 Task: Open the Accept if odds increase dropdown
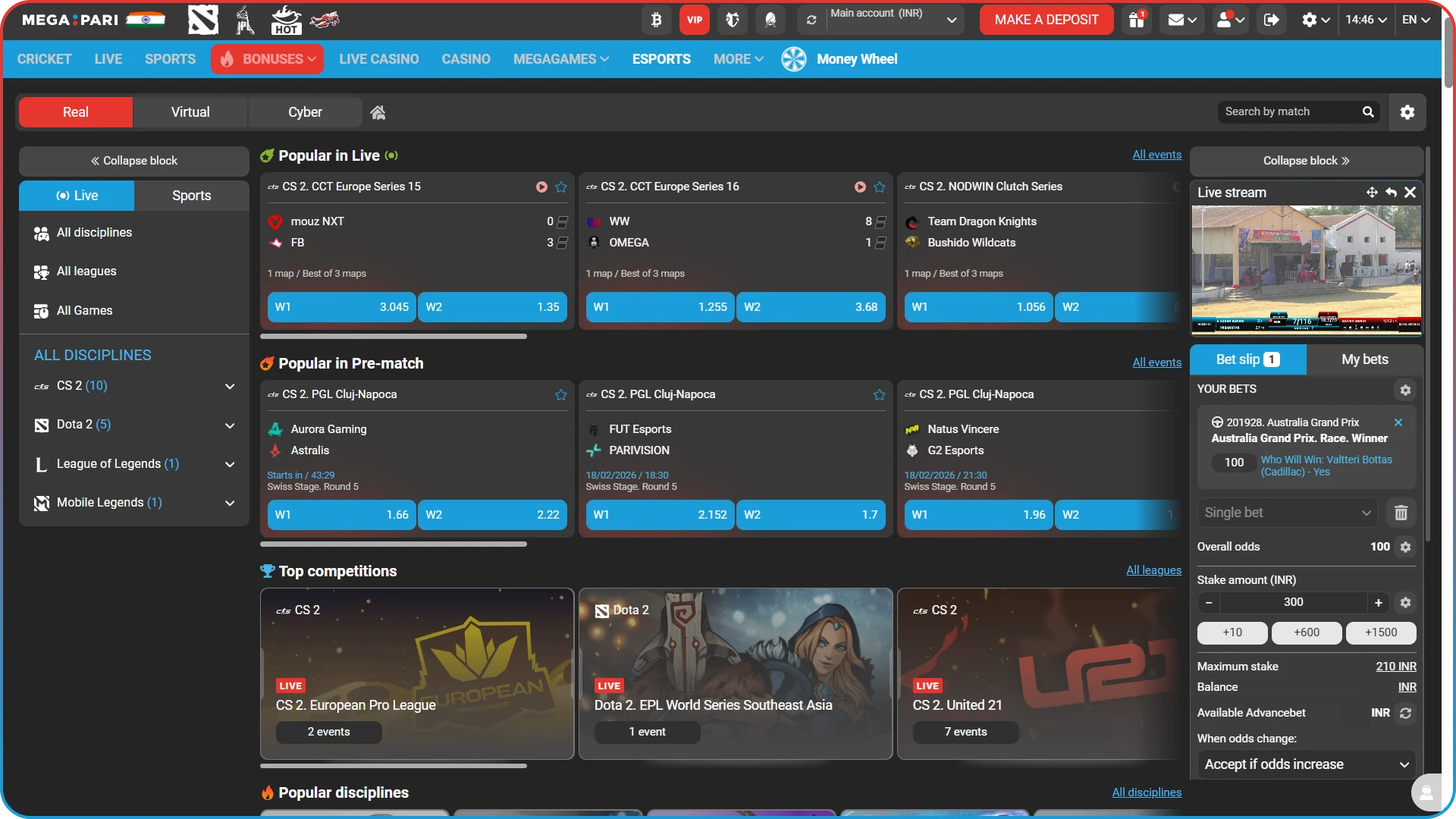1306,764
